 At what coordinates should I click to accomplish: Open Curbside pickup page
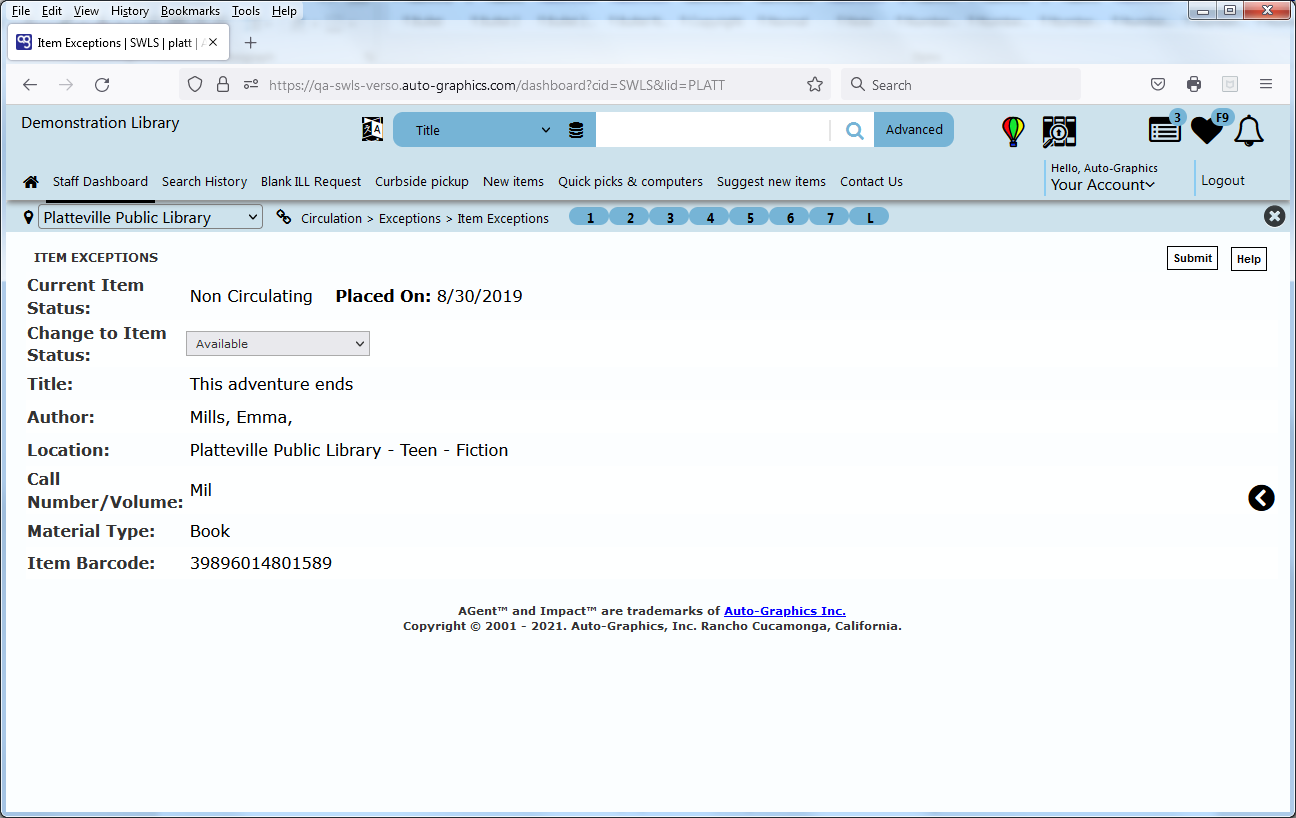(422, 182)
